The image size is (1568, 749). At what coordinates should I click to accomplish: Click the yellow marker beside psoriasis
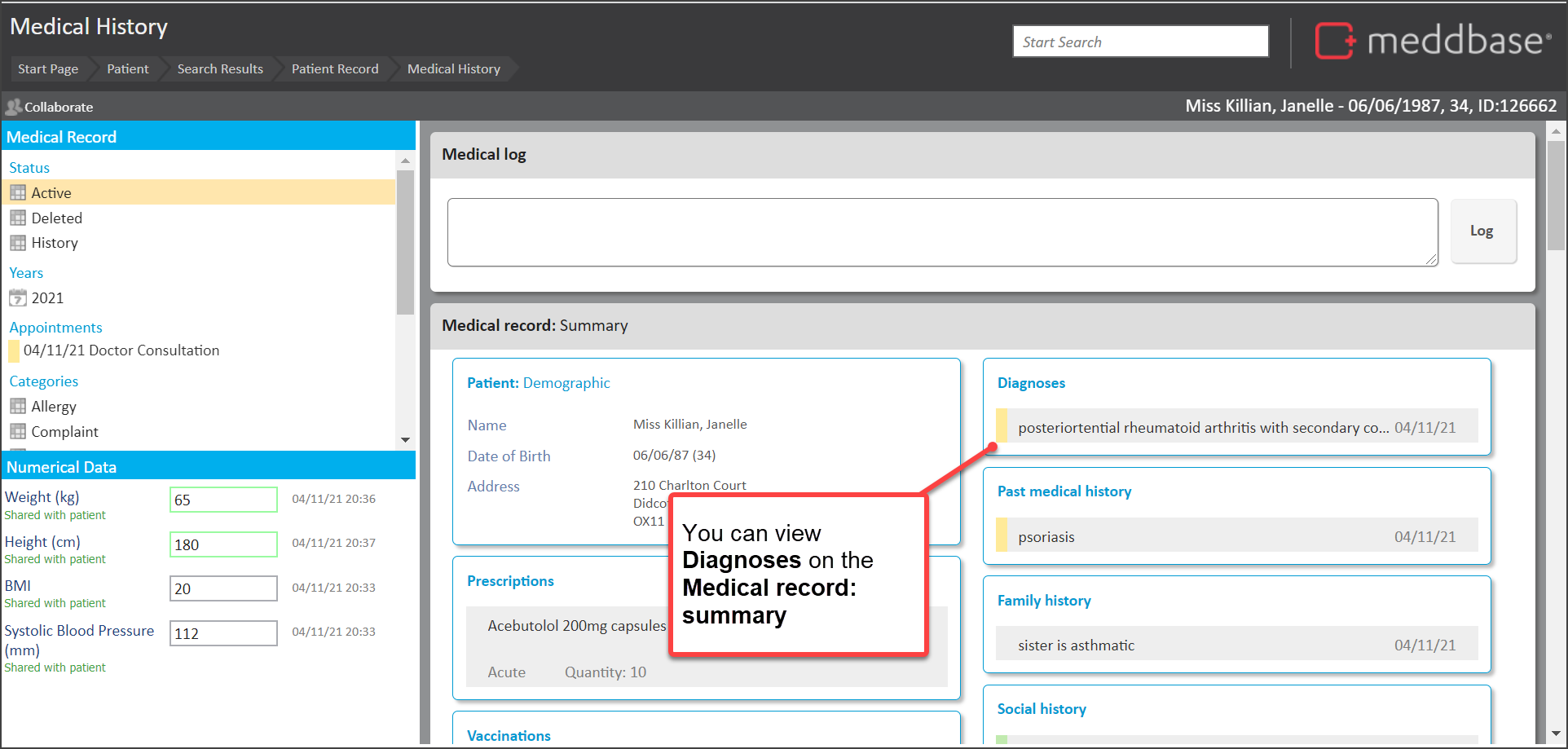[1002, 536]
